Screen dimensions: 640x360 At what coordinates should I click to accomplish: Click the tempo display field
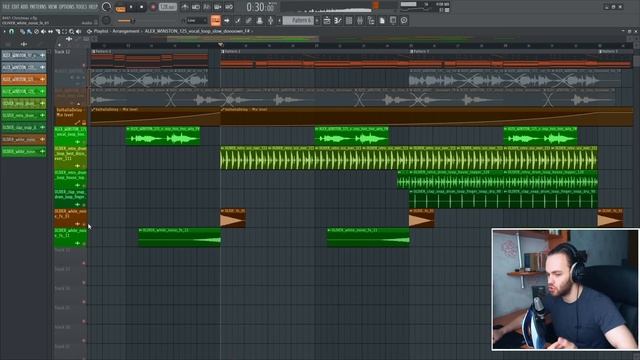[x=168, y=7]
